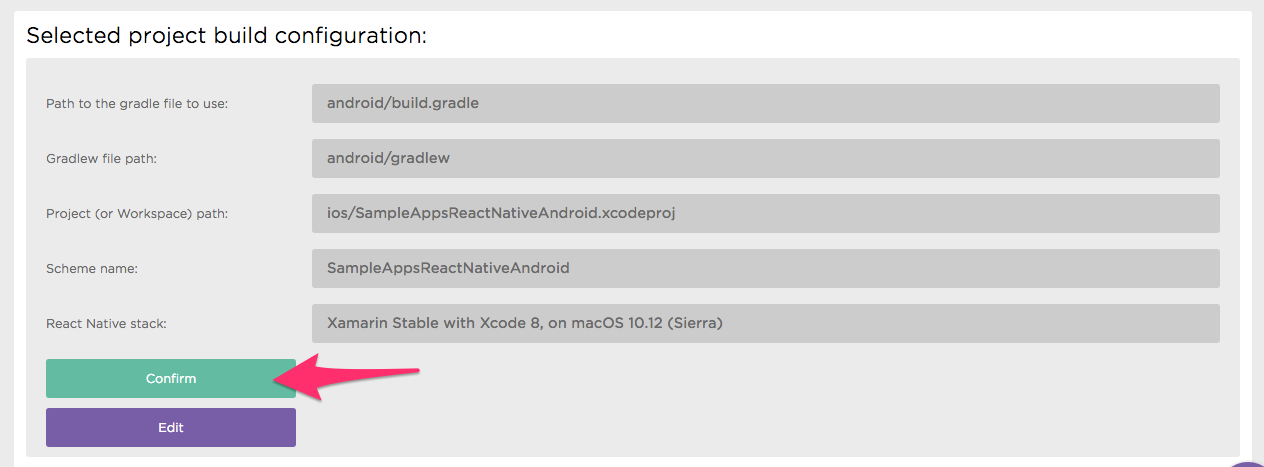Image resolution: width=1264 pixels, height=467 pixels.
Task: Click the green Confirm button
Action: (171, 378)
